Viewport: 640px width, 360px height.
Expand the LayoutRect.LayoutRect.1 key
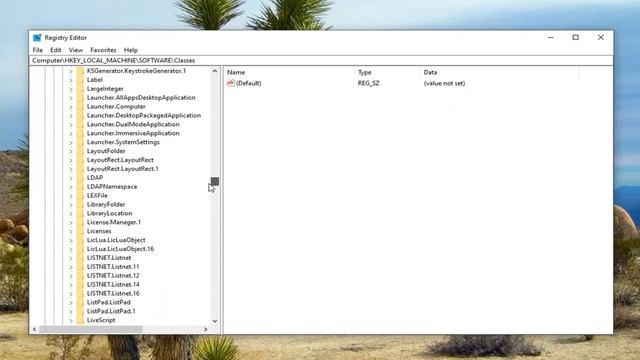point(71,169)
